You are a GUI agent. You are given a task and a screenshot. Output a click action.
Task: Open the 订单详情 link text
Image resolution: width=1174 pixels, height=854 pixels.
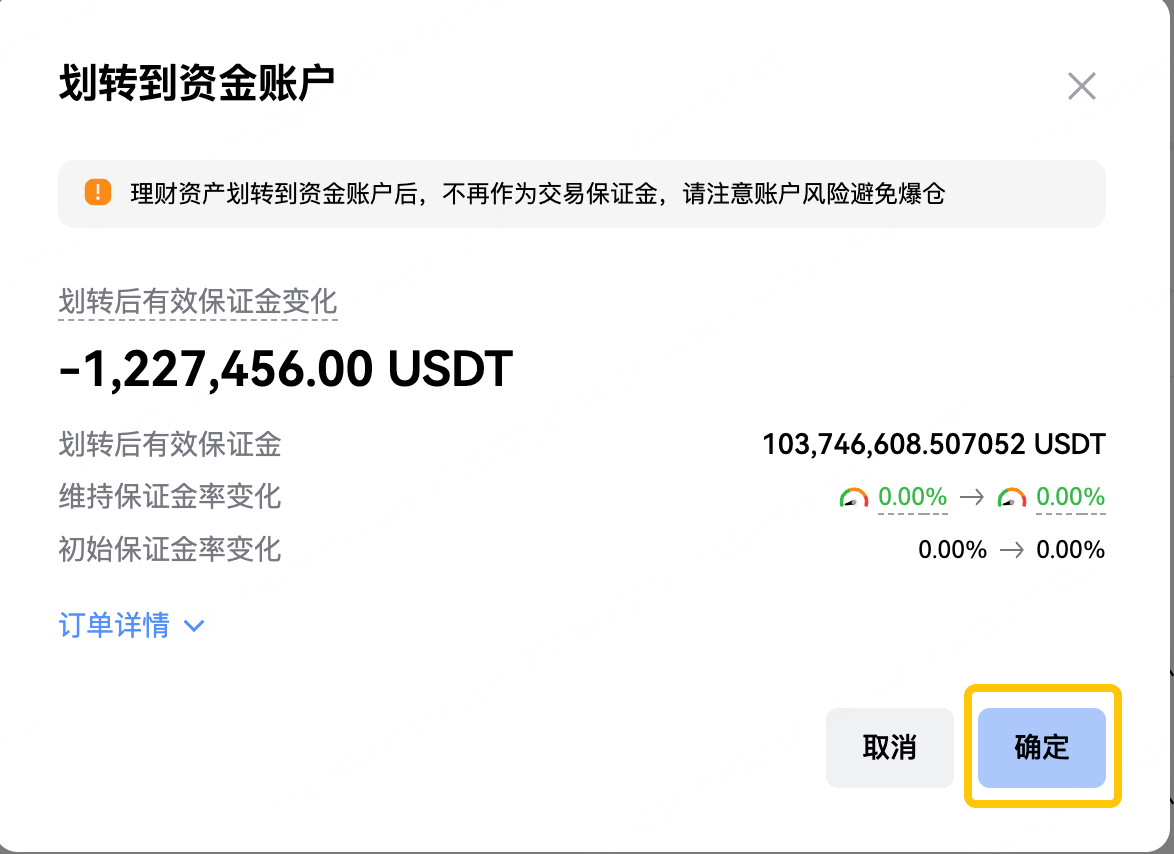(114, 625)
